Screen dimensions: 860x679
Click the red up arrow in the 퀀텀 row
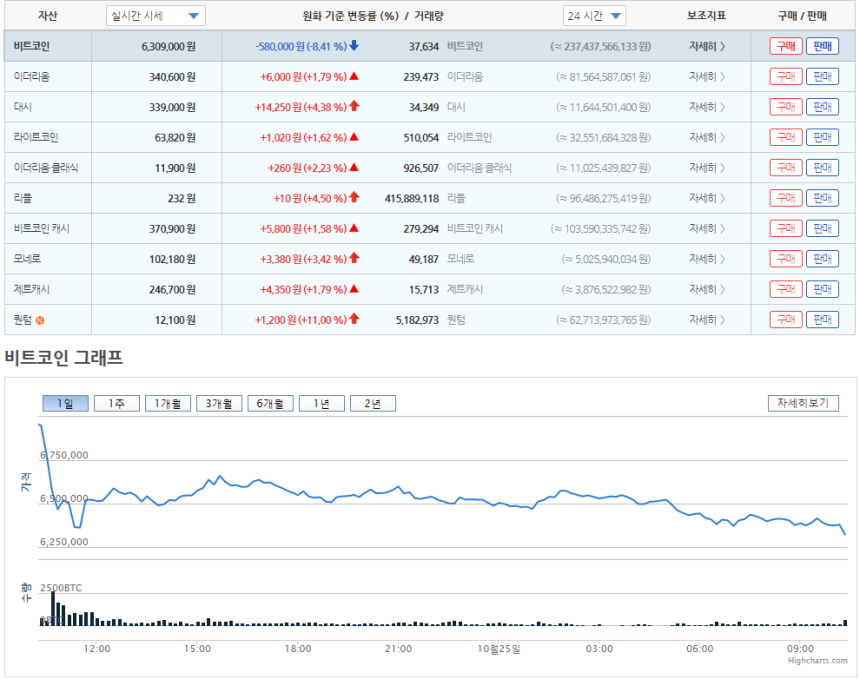[x=354, y=319]
